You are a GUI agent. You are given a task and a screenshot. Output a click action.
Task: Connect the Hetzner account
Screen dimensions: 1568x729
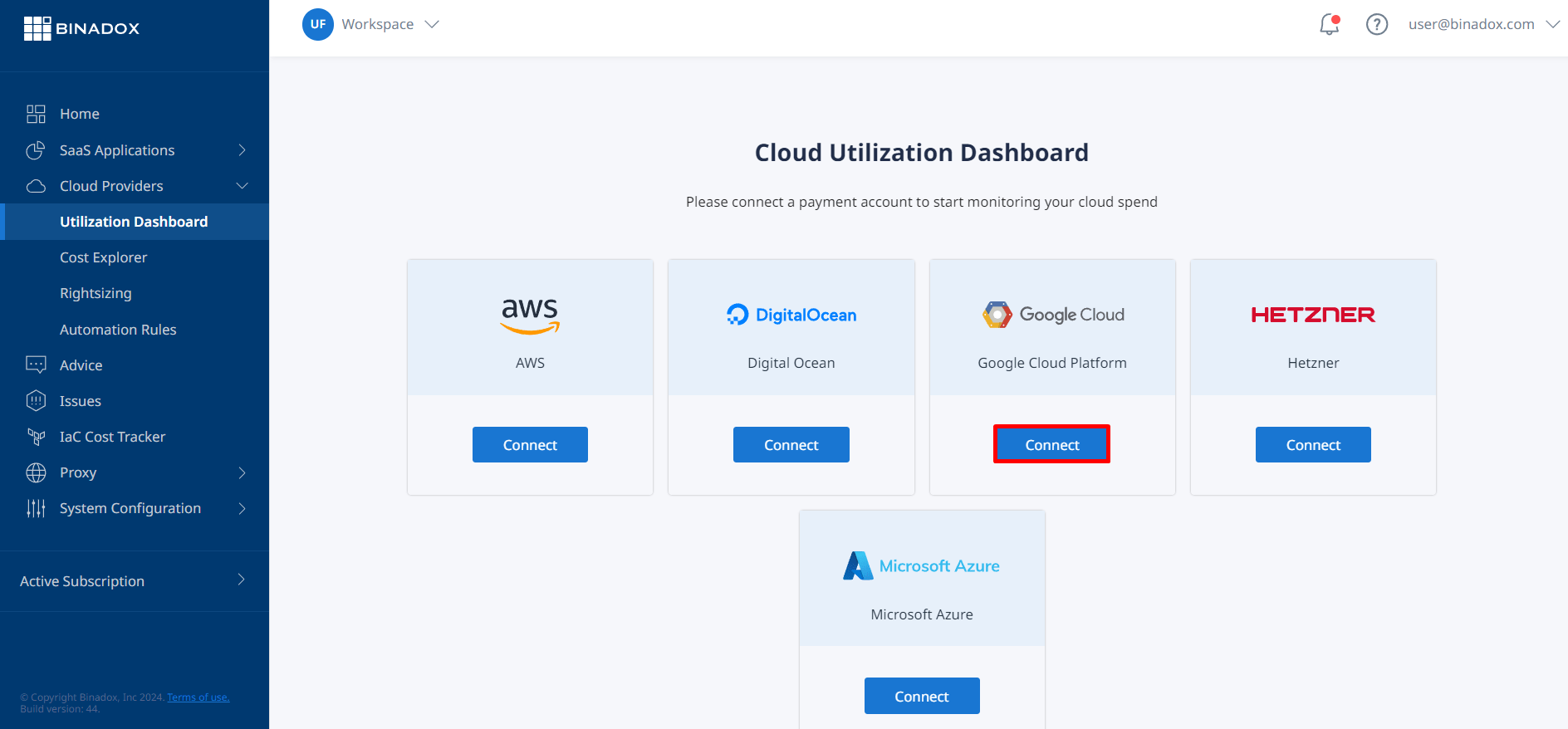[x=1313, y=445]
